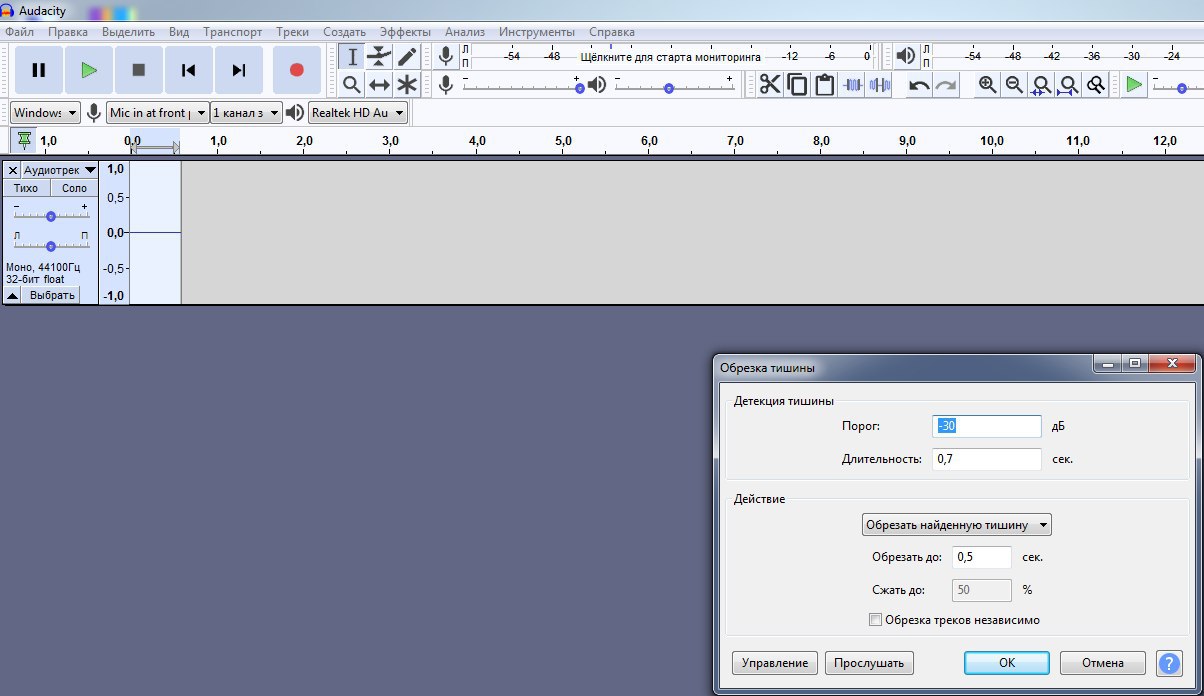Screen dimensions: 1204x696
Task: Open the Realtek HD Au playback device dropdown
Action: coord(358,113)
